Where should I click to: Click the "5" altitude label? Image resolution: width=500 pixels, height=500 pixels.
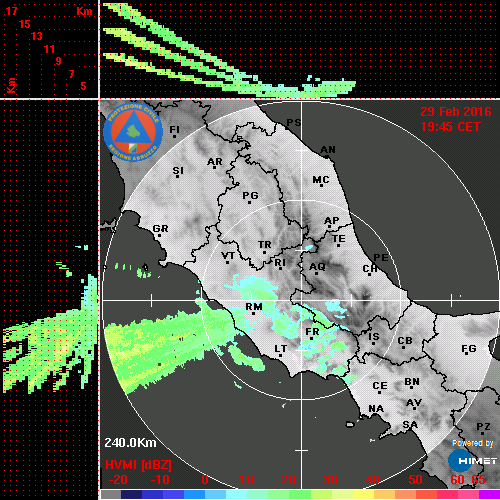tap(83, 86)
